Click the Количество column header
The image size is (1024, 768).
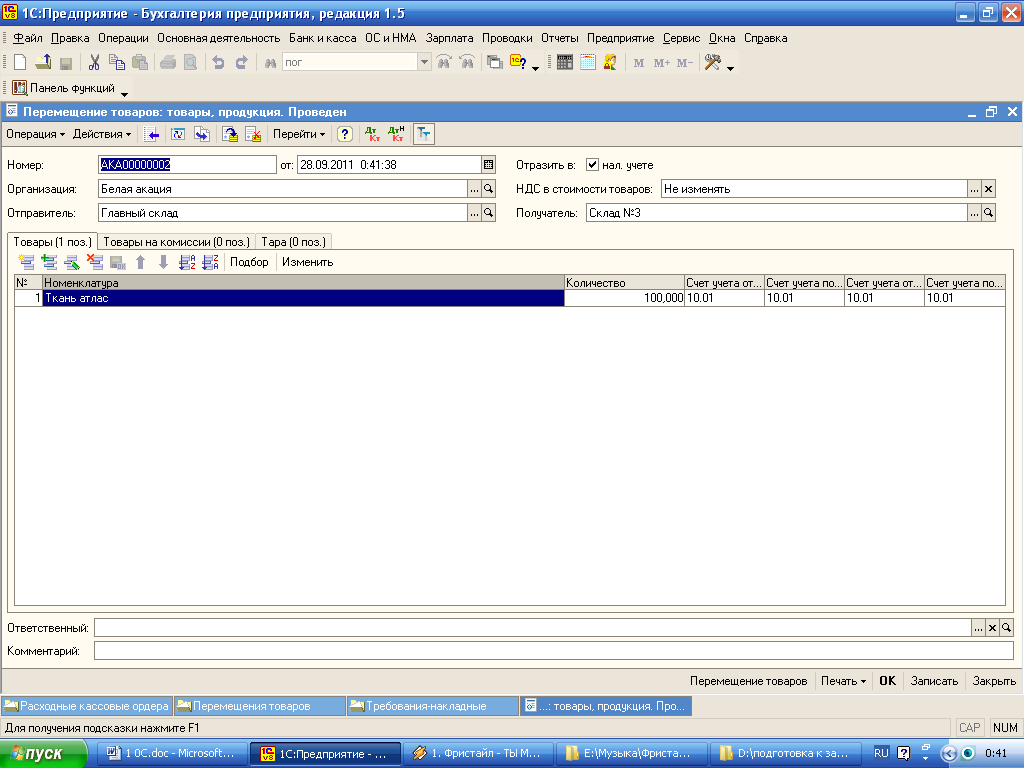pos(624,283)
